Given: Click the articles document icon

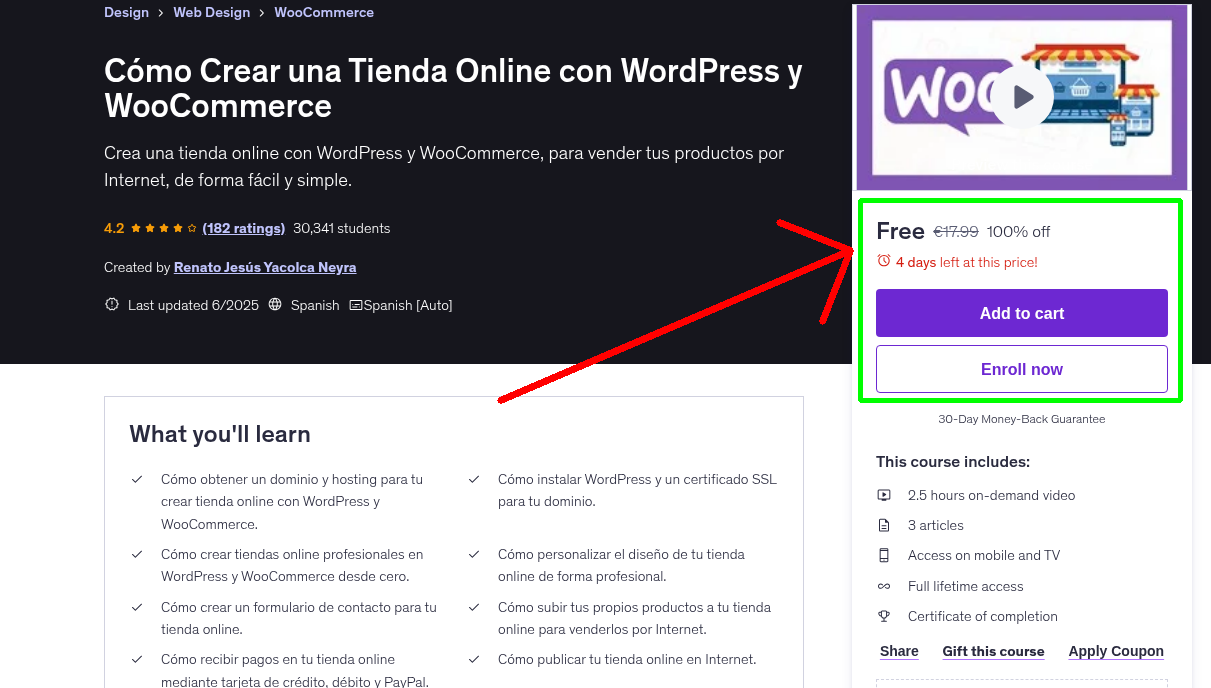Looking at the screenshot, I should pos(884,524).
